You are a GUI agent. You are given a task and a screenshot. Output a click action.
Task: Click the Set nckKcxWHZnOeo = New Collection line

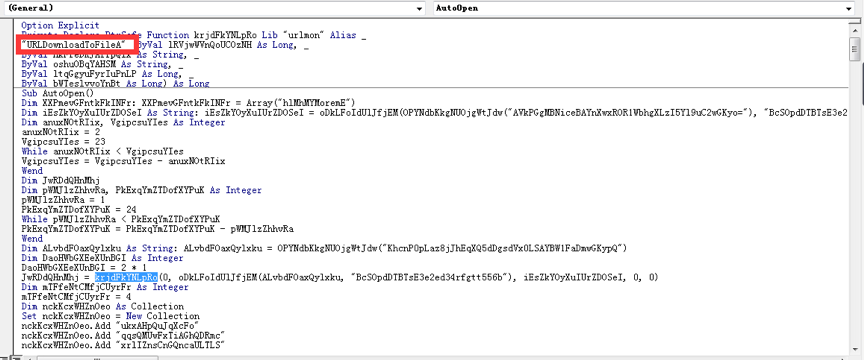tap(110, 316)
